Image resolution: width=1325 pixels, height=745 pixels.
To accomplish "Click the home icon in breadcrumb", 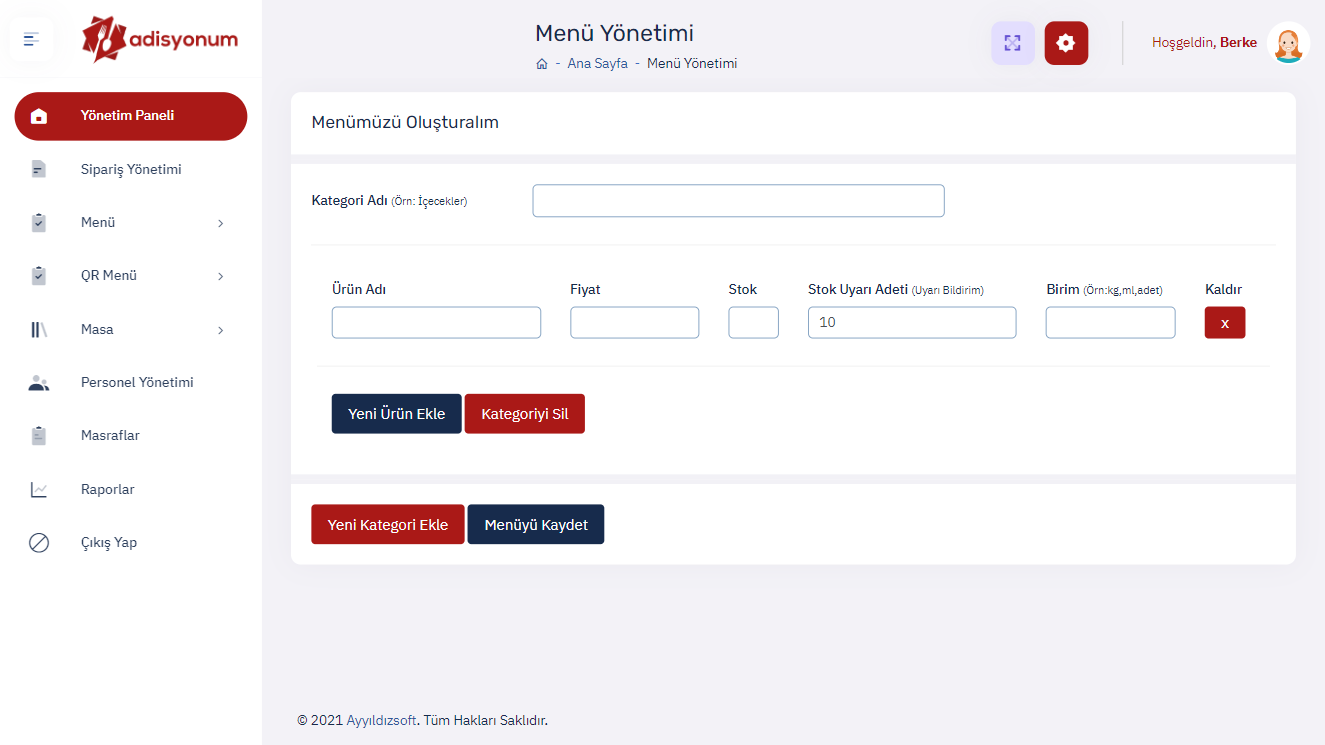I will pyautogui.click(x=542, y=64).
